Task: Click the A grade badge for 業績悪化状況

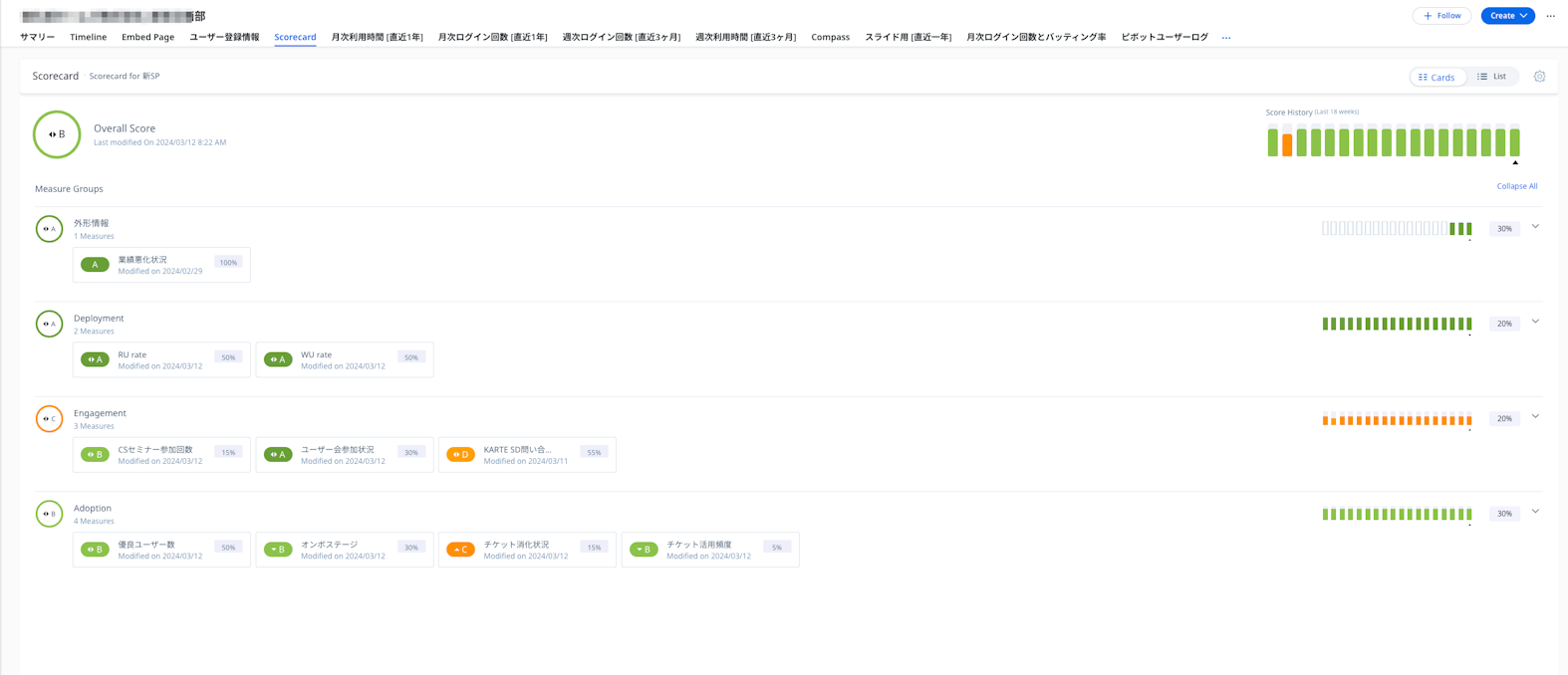Action: pyautogui.click(x=95, y=265)
